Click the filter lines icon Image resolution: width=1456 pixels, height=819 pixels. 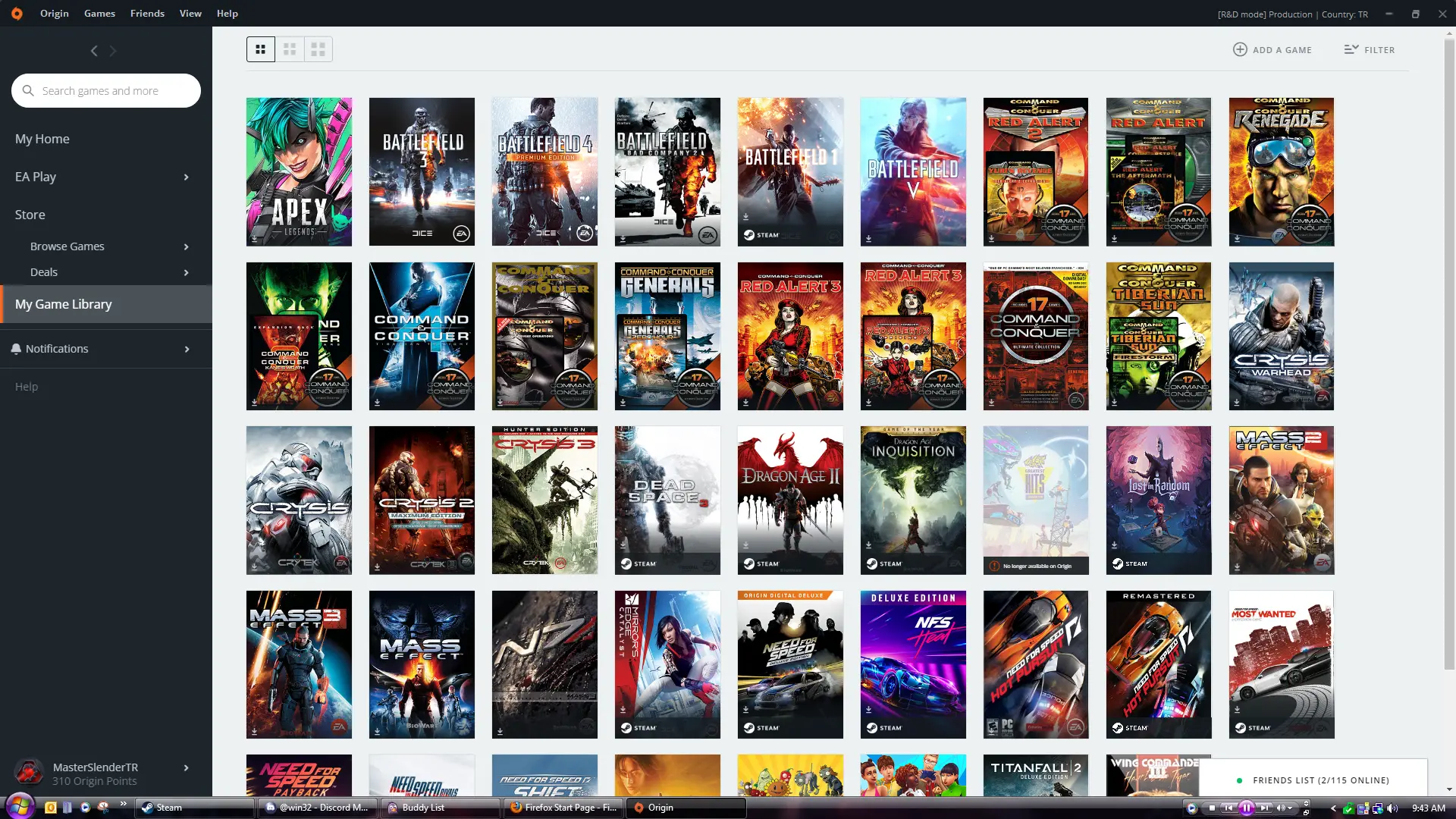coord(1351,49)
